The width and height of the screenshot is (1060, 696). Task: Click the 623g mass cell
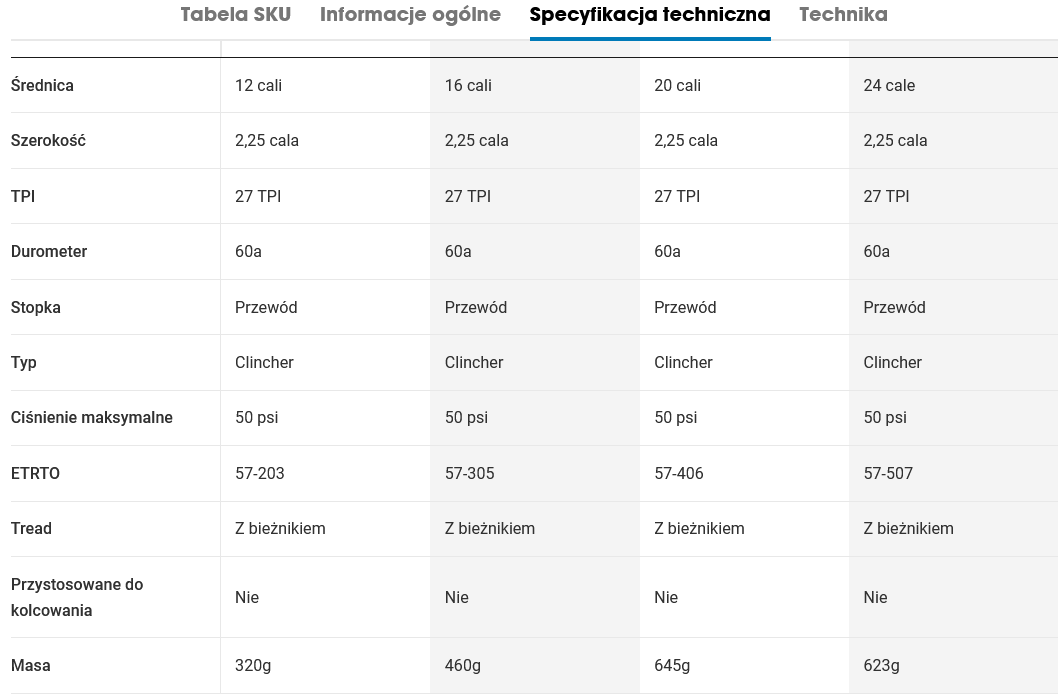[x=881, y=665]
